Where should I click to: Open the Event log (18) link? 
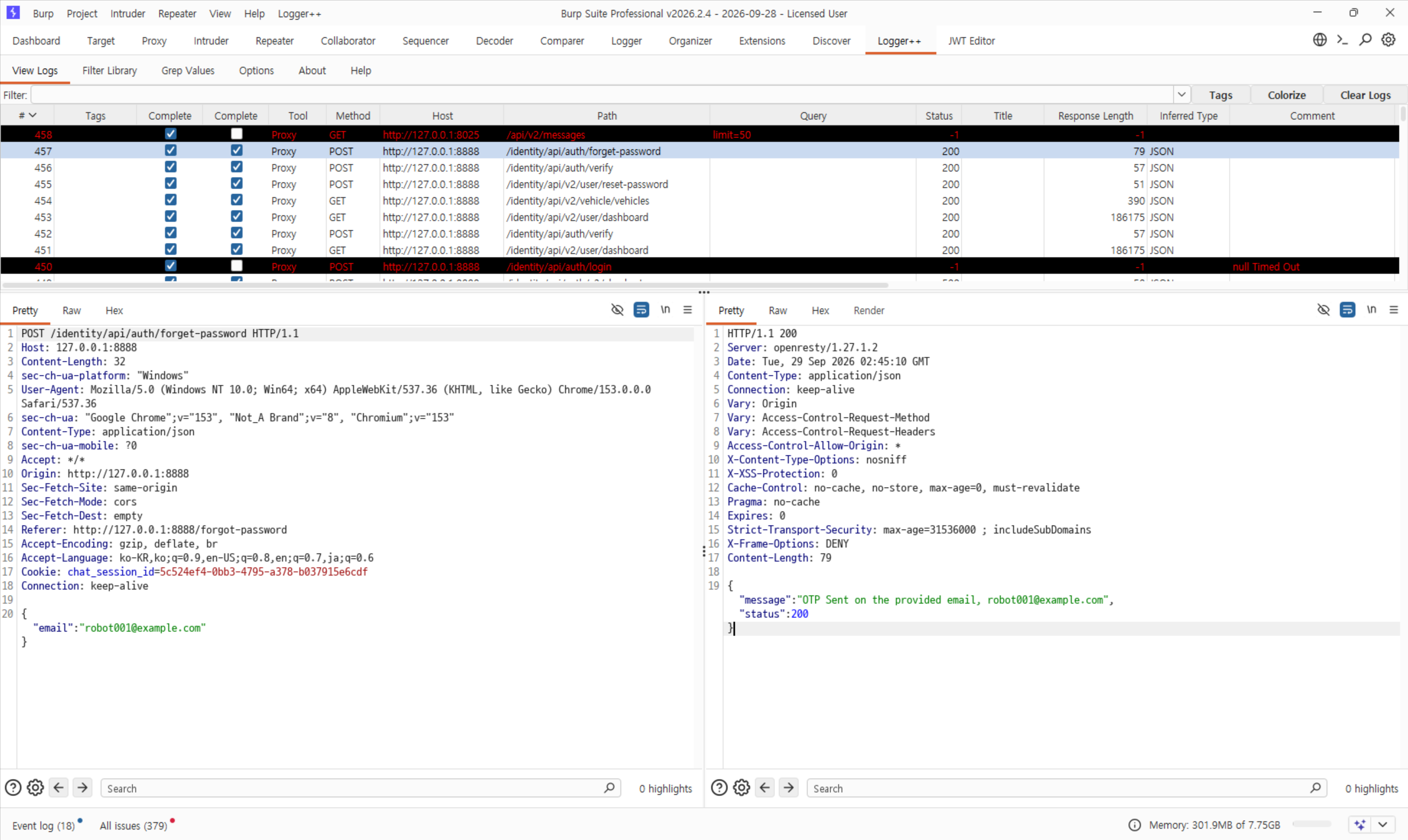(43, 825)
